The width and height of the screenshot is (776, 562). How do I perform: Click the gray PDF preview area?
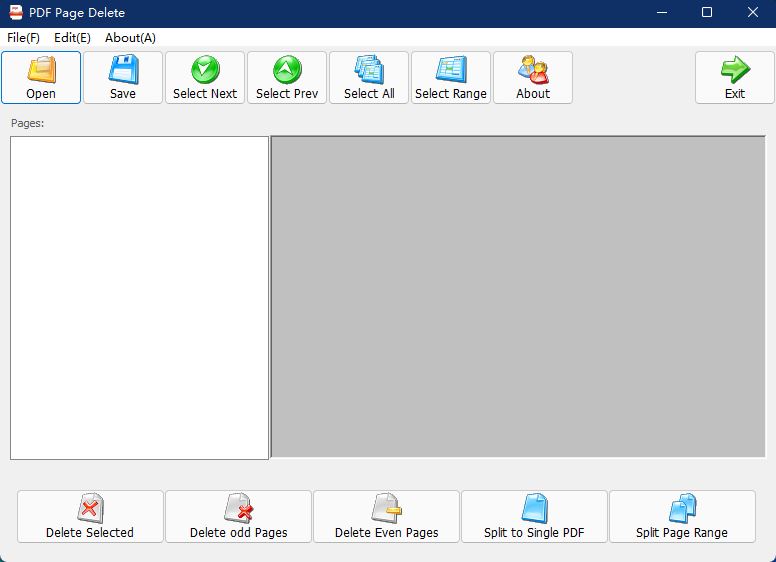pyautogui.click(x=518, y=297)
